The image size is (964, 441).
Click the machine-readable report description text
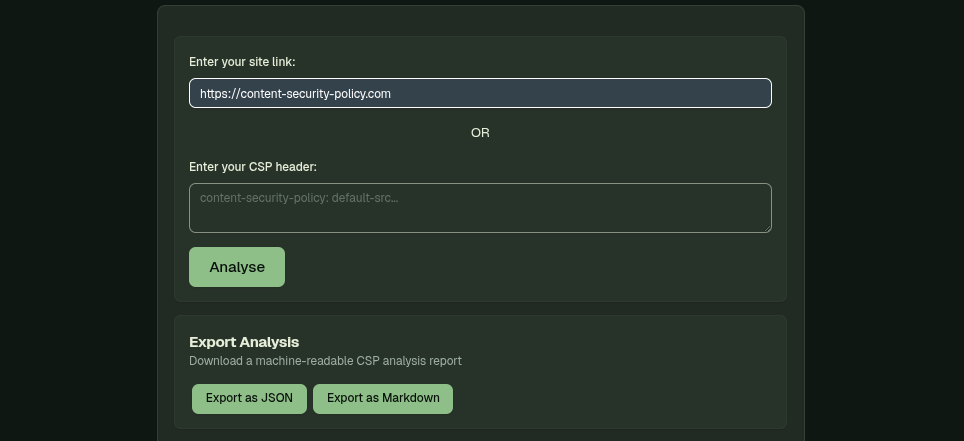tap(325, 361)
